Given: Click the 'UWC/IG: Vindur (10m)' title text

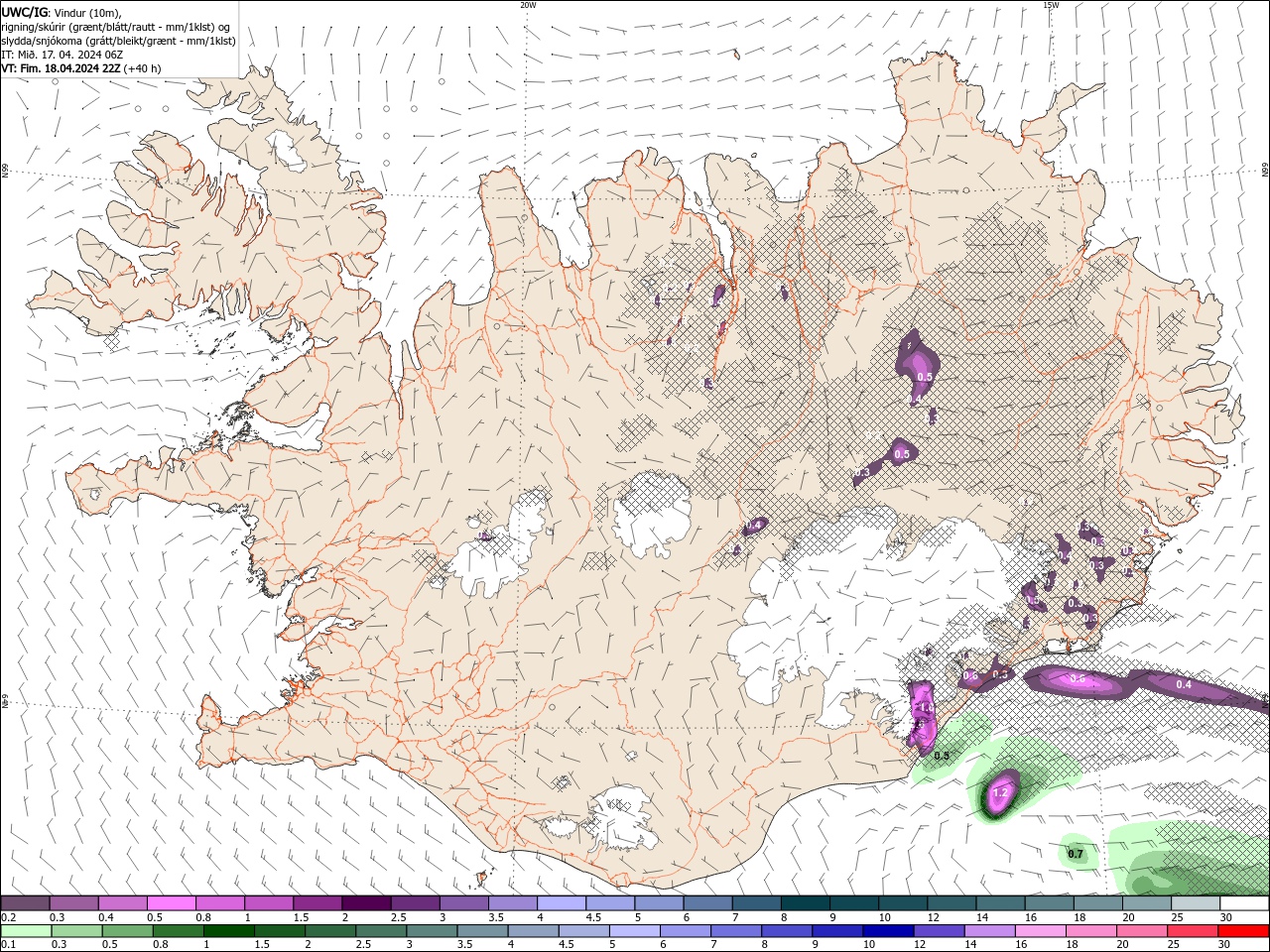Looking at the screenshot, I should click(x=62, y=12).
